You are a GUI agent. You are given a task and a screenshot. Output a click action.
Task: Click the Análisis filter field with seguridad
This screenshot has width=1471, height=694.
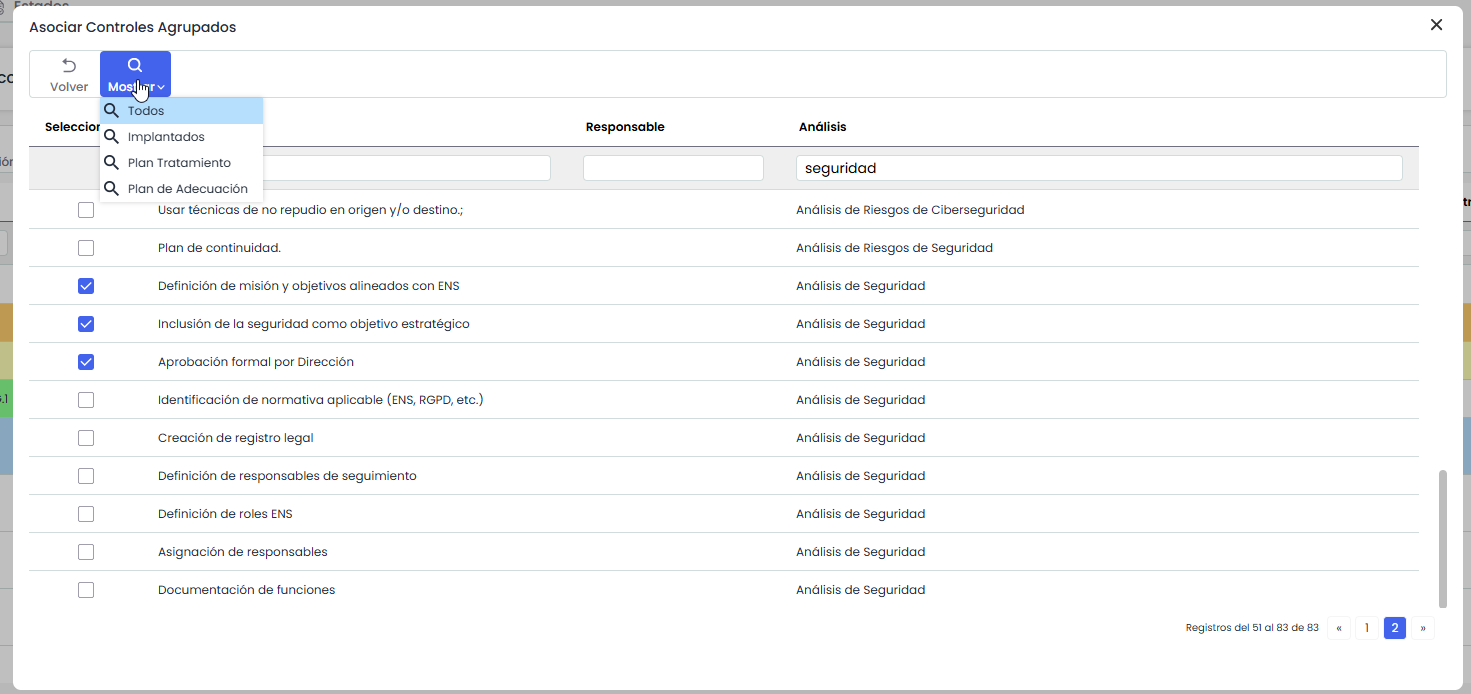1099,168
